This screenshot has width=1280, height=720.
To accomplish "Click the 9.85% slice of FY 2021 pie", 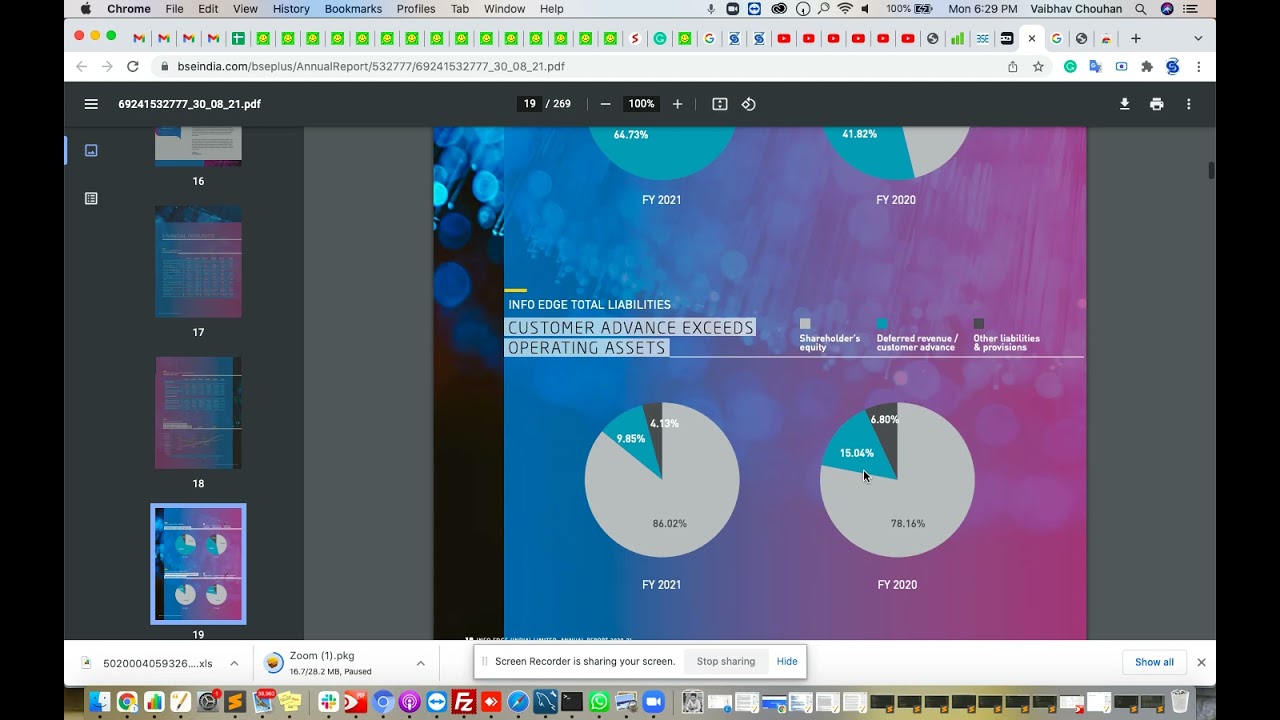I will coord(630,439).
